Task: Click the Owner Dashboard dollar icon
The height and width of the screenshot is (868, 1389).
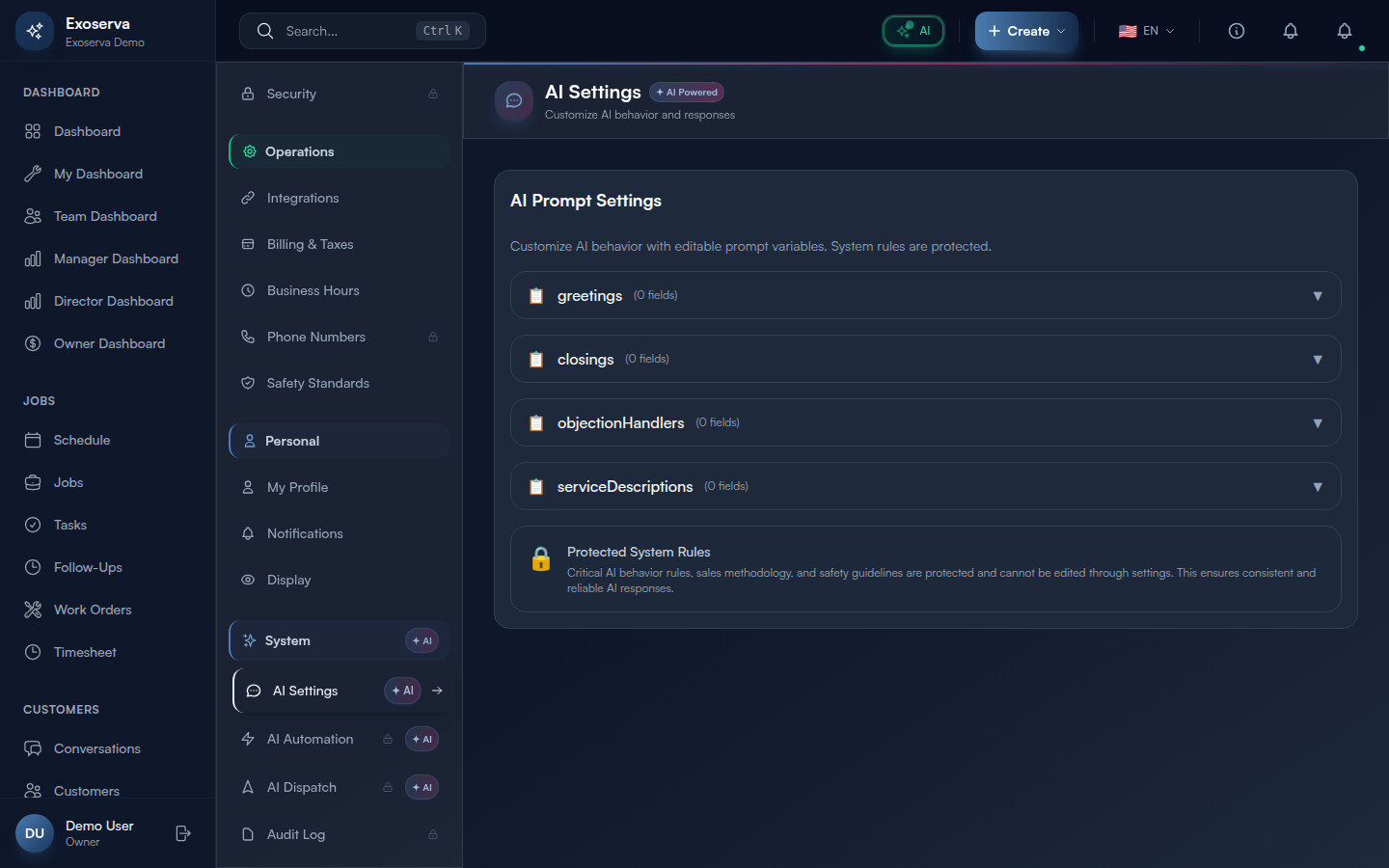Action: [33, 343]
